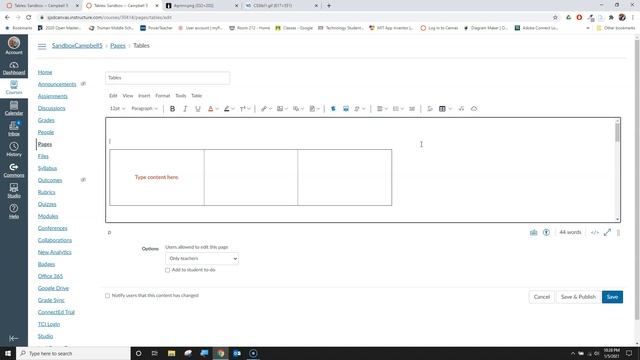Bookmark this page with the star icon
This screenshot has height=360, width=640.
pos(555,17)
